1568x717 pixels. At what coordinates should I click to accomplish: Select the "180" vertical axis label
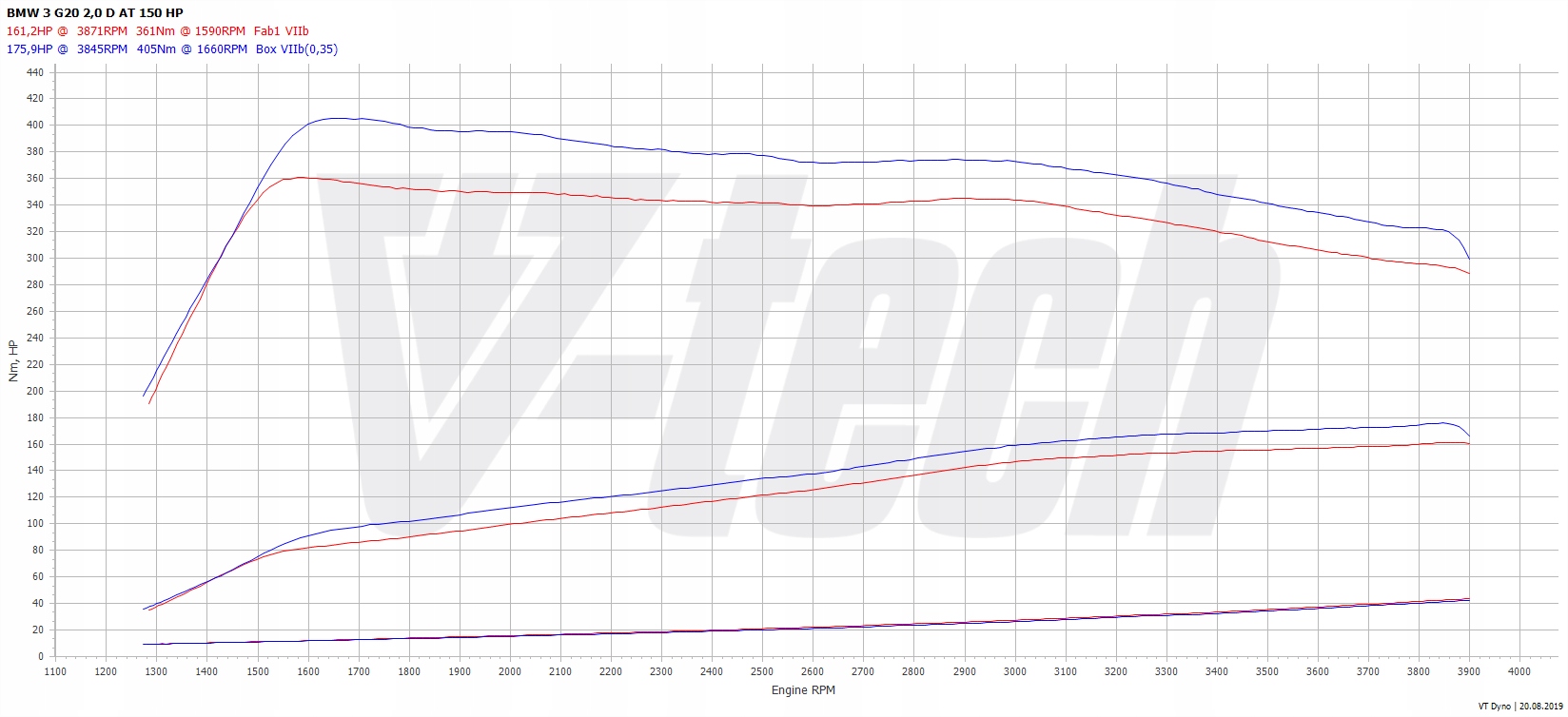point(35,417)
